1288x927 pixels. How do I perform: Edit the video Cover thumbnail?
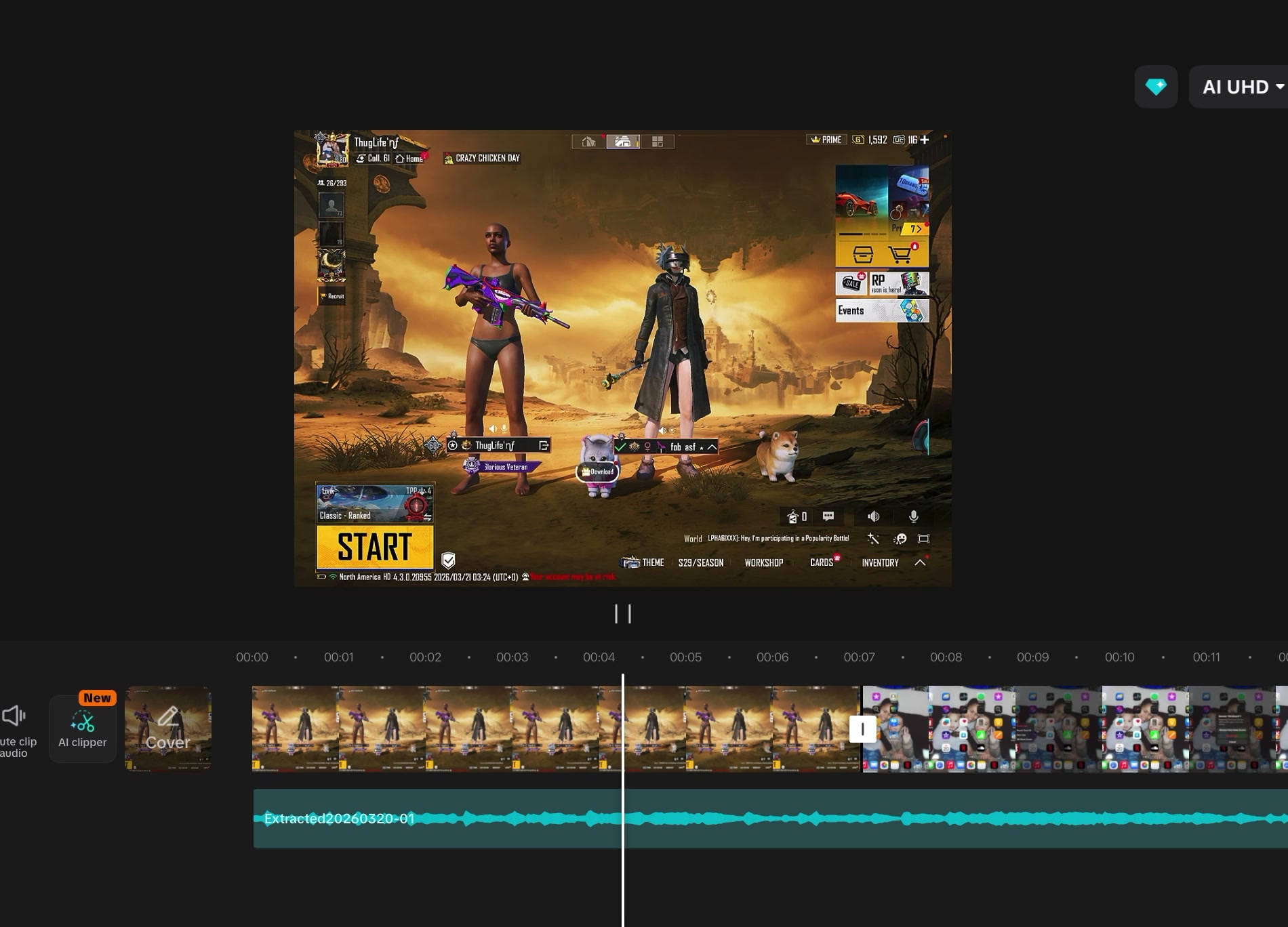point(168,728)
